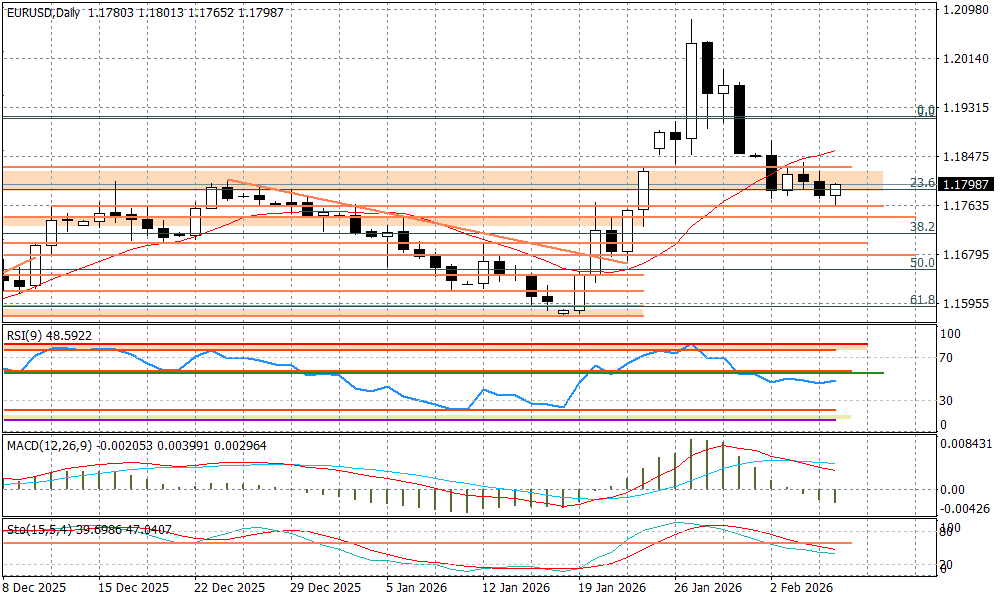The width and height of the screenshot is (1000, 600).
Task: Select the 1.16795 price axis label
Action: point(965,255)
